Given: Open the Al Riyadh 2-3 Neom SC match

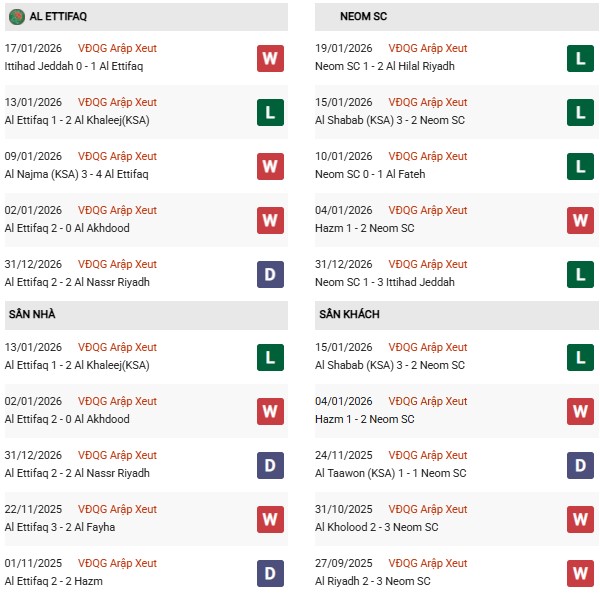Looking at the screenshot, I should click(372, 582).
